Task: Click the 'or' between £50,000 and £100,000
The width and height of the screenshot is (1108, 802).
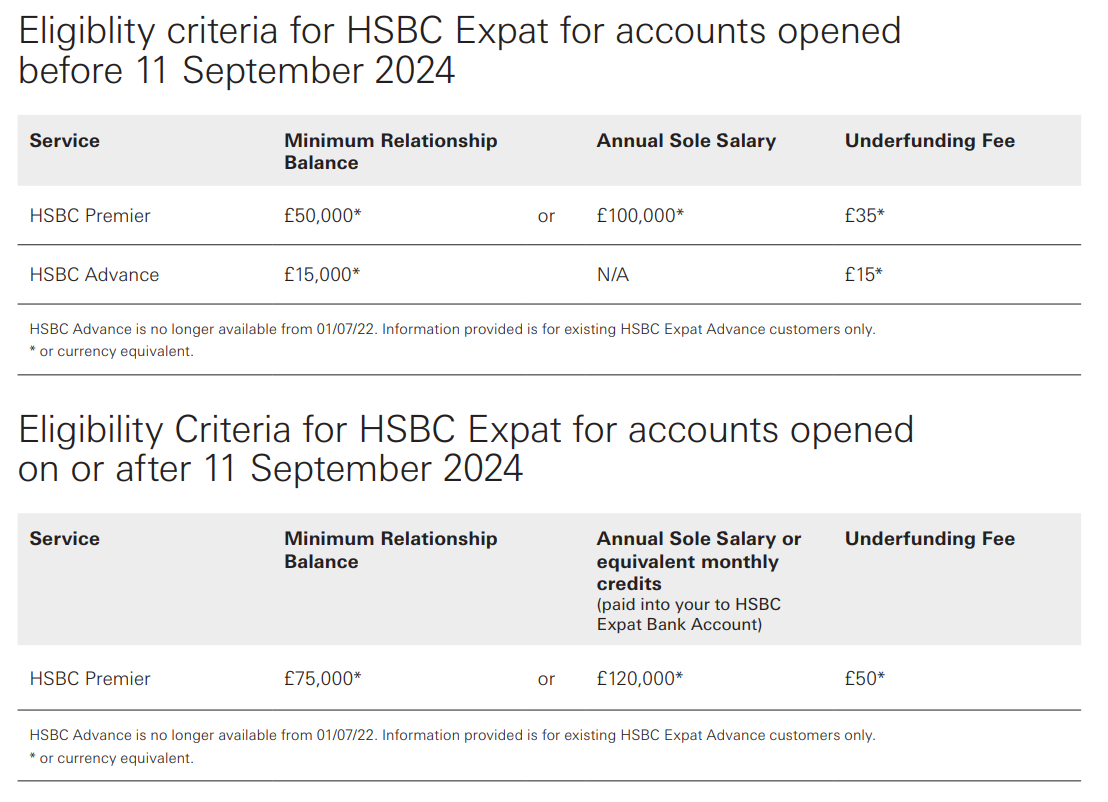Action: [546, 216]
